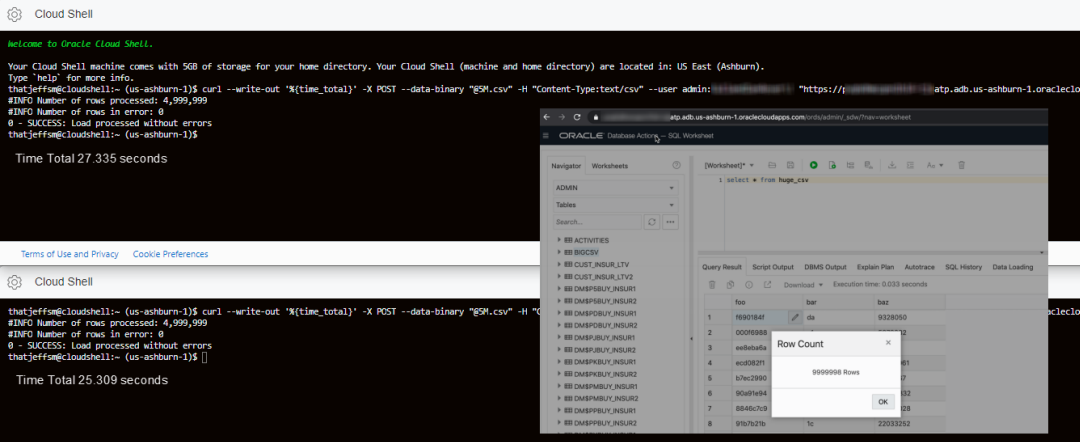Image resolution: width=1080 pixels, height=442 pixels.
Task: Select the SQL History tab
Action: (x=964, y=267)
